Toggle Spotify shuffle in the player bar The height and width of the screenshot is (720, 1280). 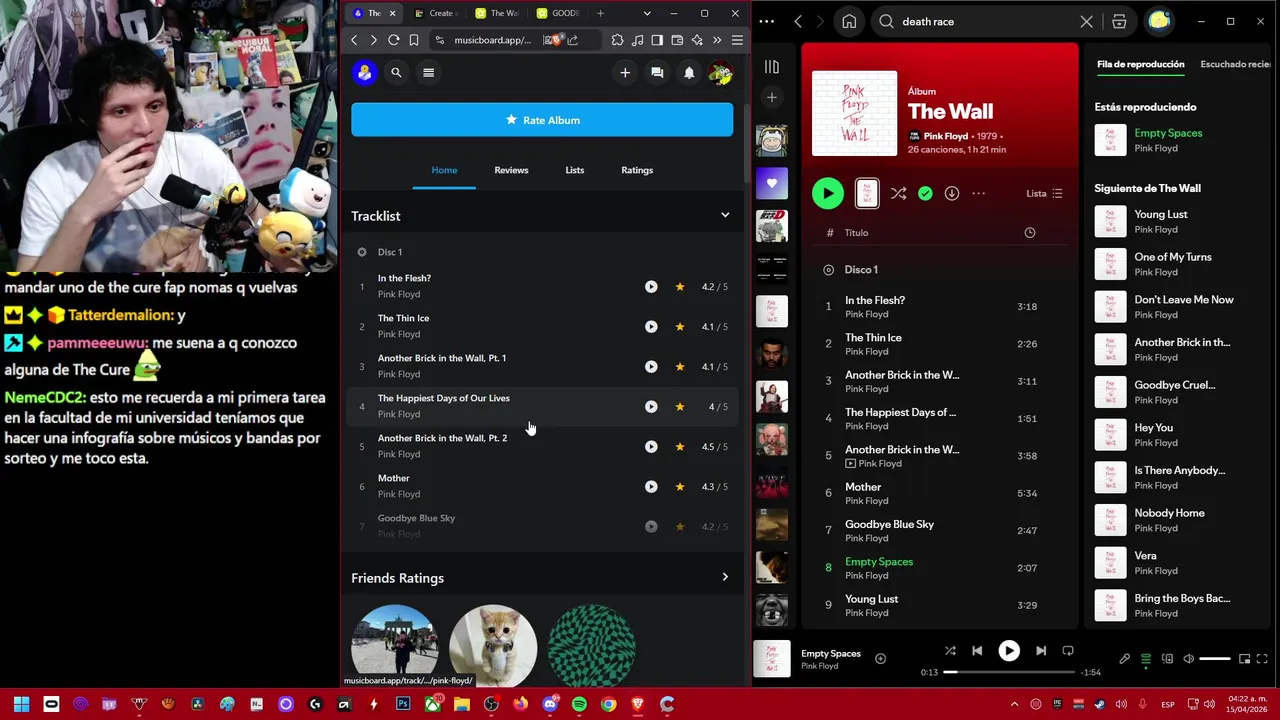tap(950, 650)
